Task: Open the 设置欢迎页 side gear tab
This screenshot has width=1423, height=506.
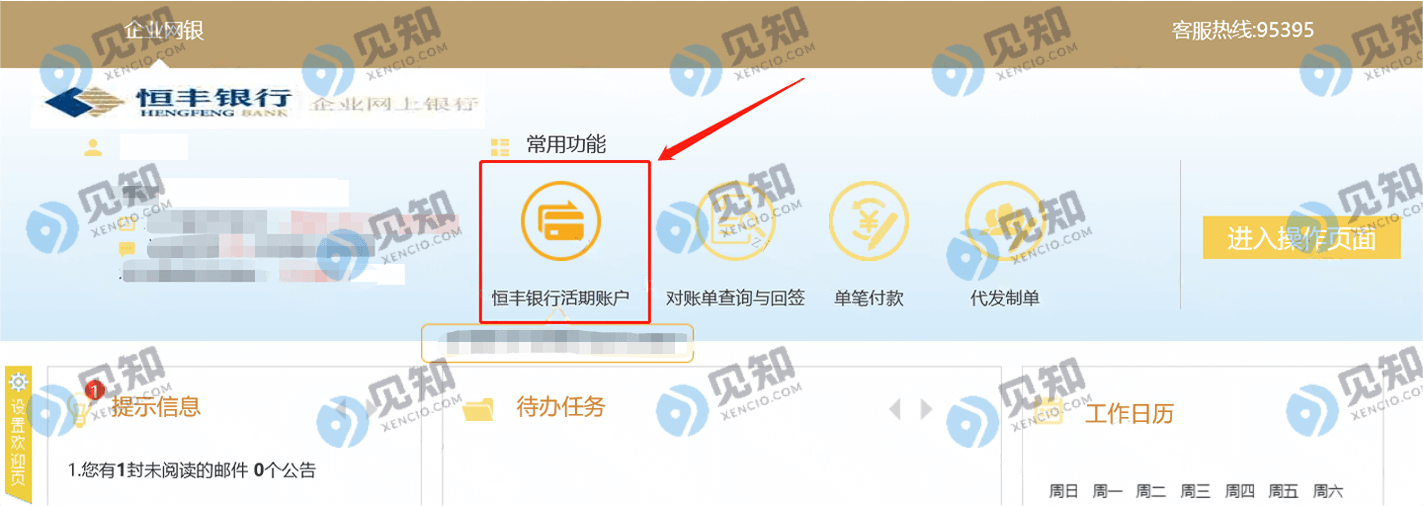Action: [x=19, y=434]
